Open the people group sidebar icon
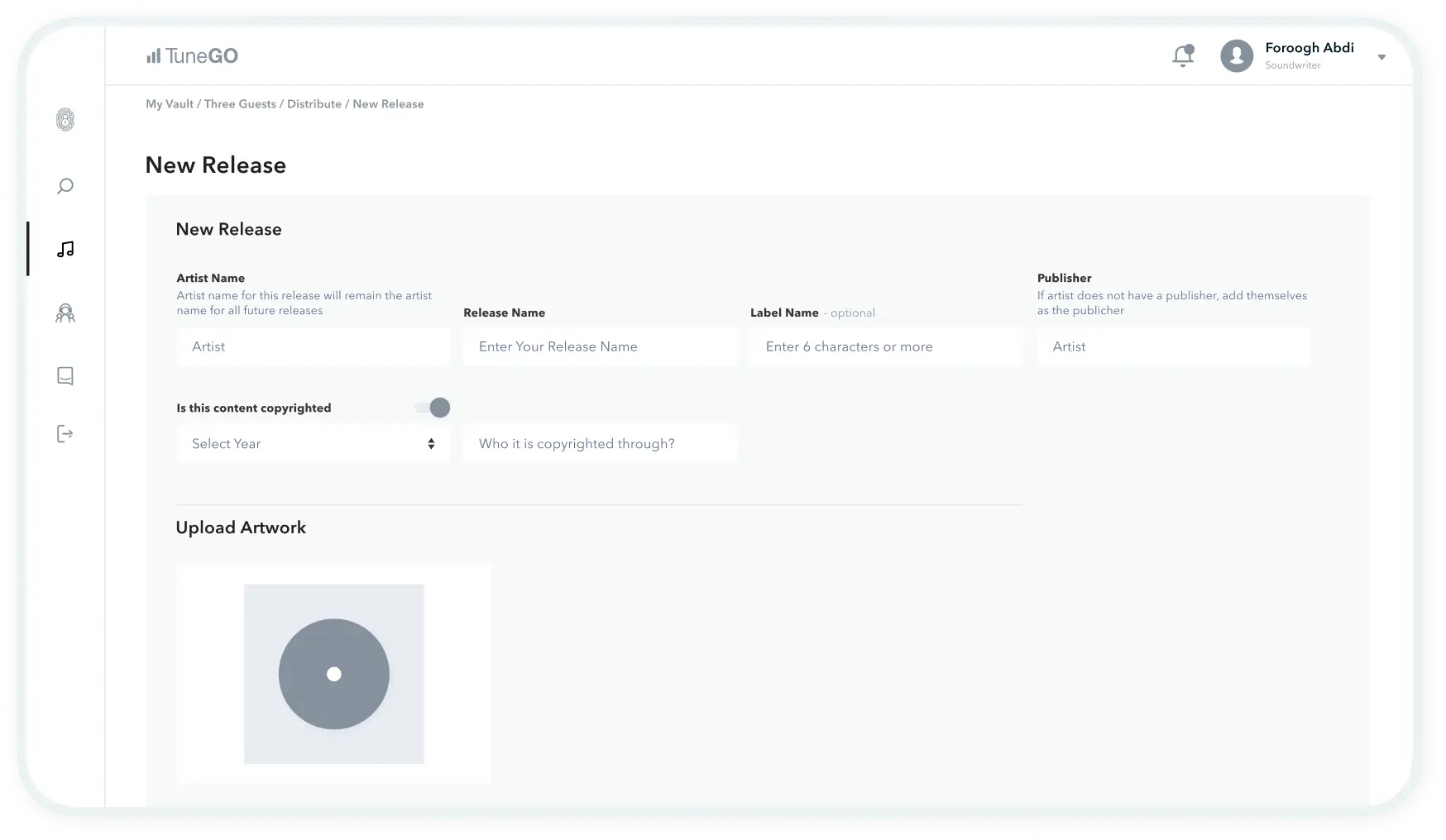1446x840 pixels. click(65, 313)
